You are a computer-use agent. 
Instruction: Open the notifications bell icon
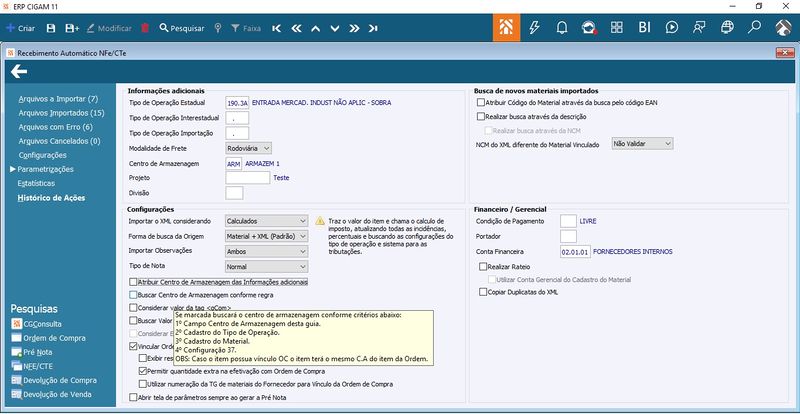[x=562, y=28]
